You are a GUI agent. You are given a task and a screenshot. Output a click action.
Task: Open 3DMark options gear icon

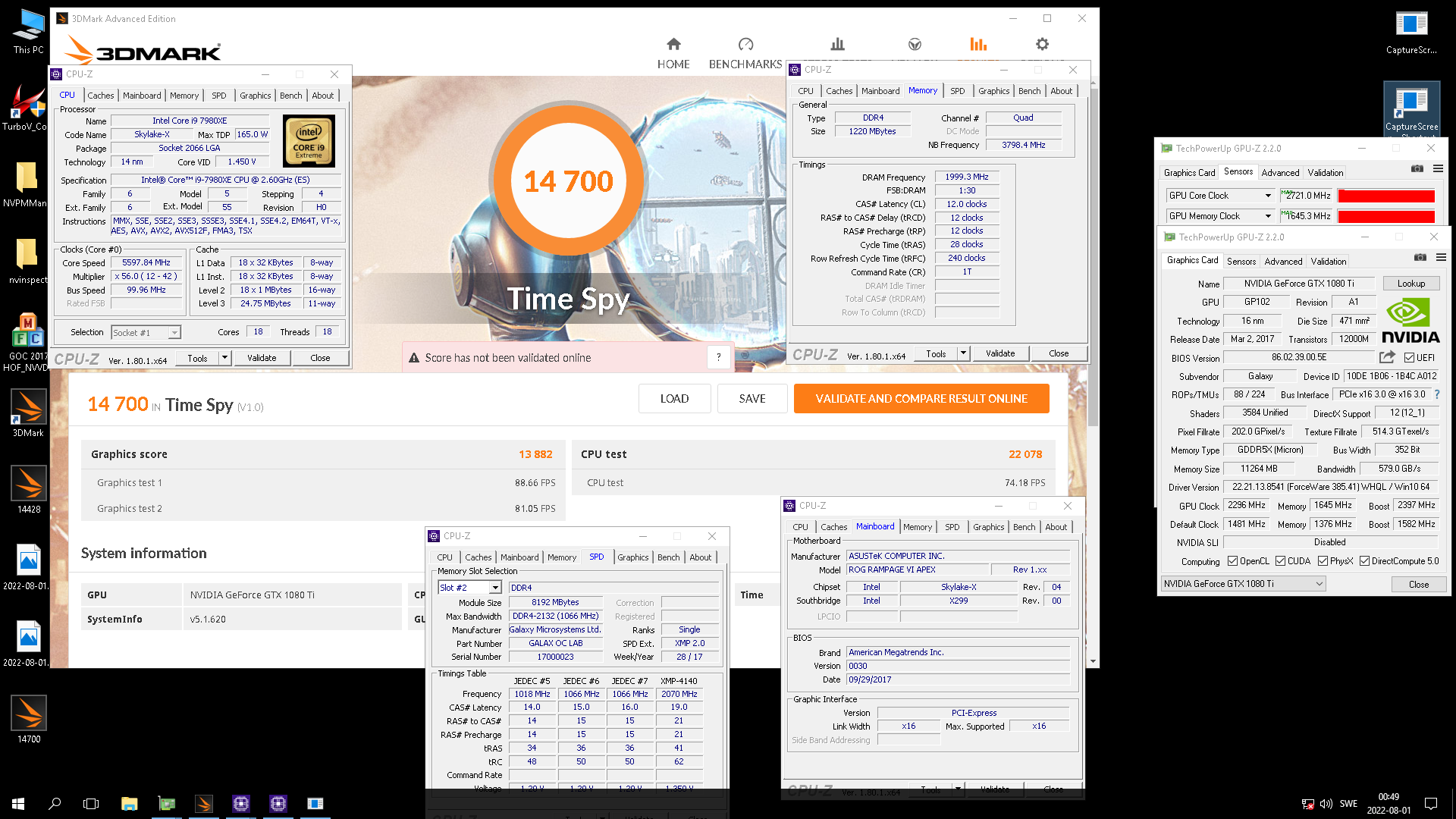[1043, 44]
